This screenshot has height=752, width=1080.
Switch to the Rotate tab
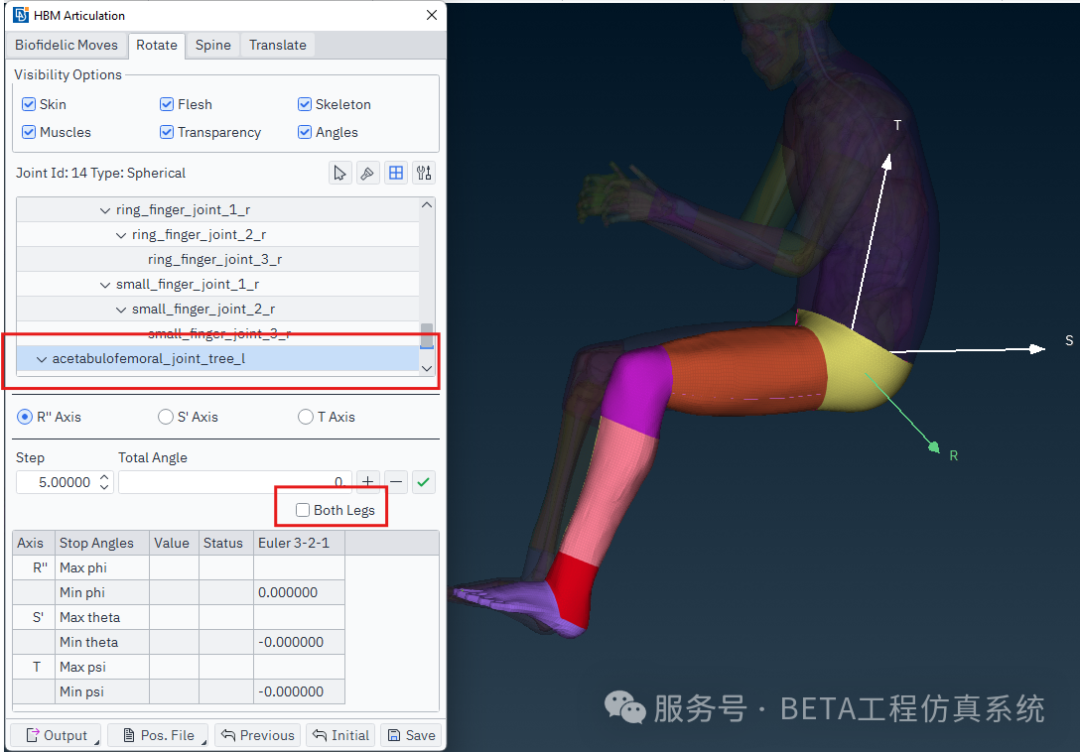click(156, 45)
